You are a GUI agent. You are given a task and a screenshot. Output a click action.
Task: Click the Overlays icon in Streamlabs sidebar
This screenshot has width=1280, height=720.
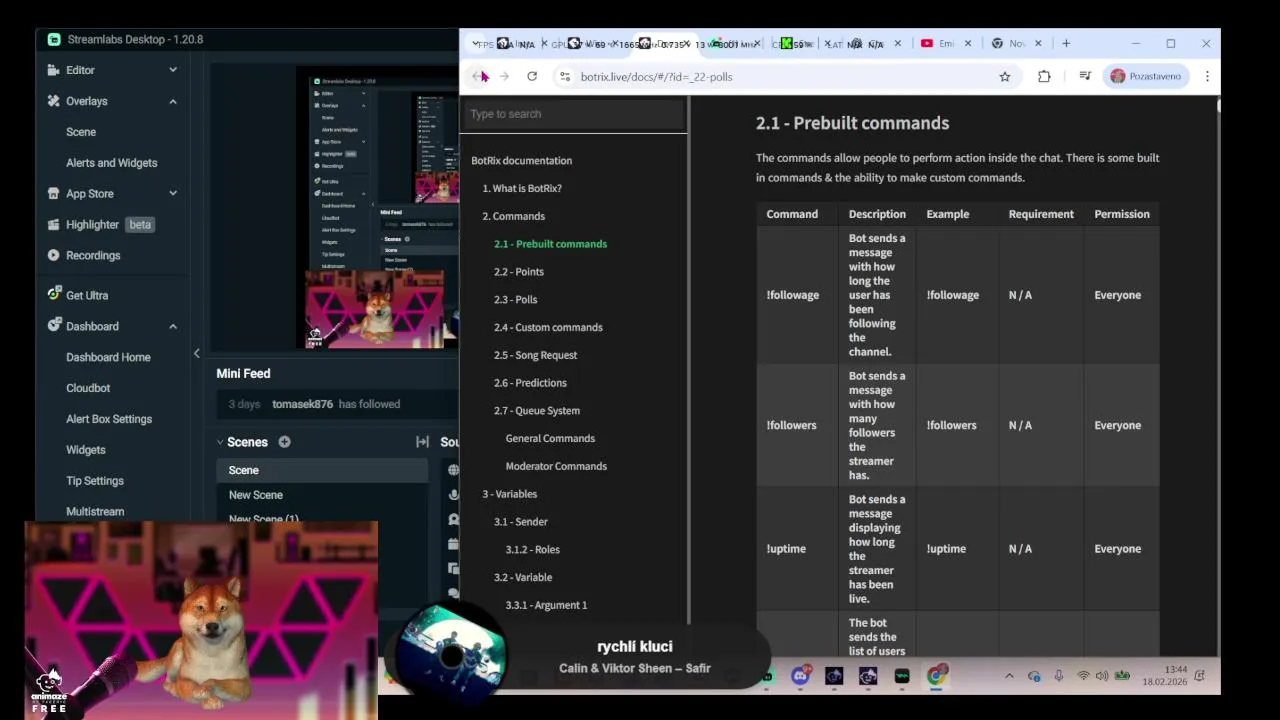[54, 101]
